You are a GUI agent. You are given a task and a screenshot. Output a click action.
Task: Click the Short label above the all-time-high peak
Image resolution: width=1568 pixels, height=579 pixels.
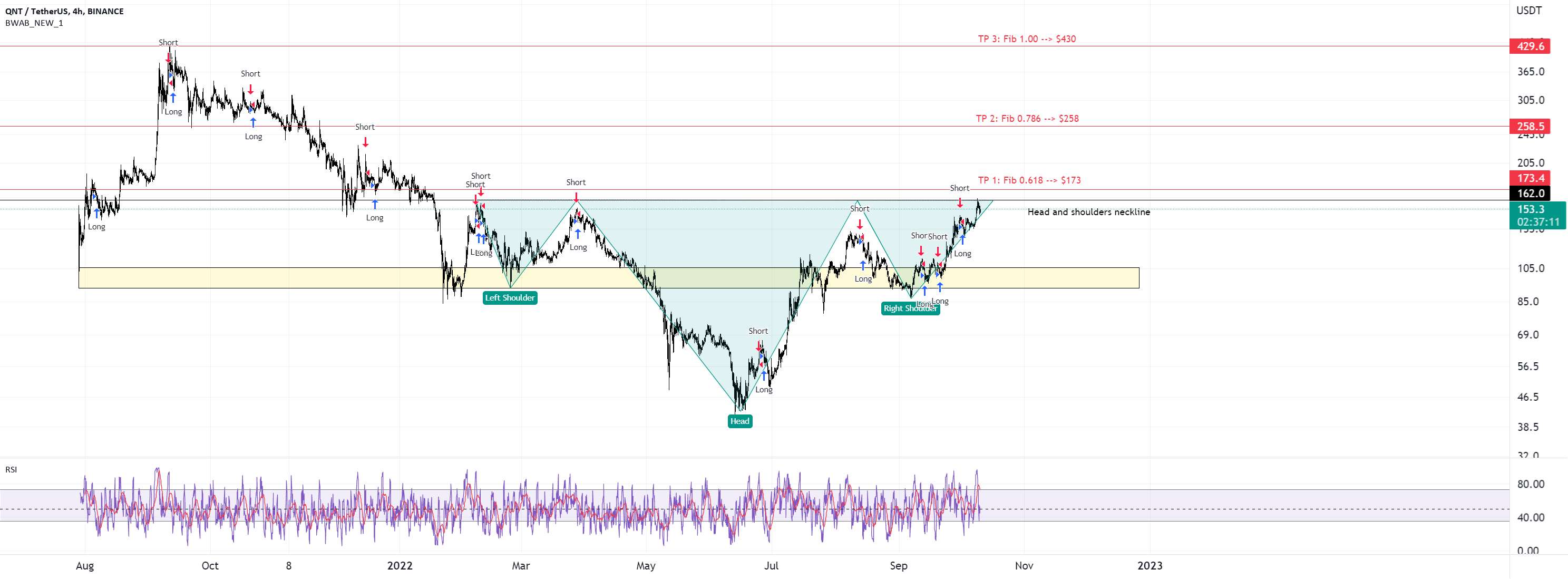(169, 43)
